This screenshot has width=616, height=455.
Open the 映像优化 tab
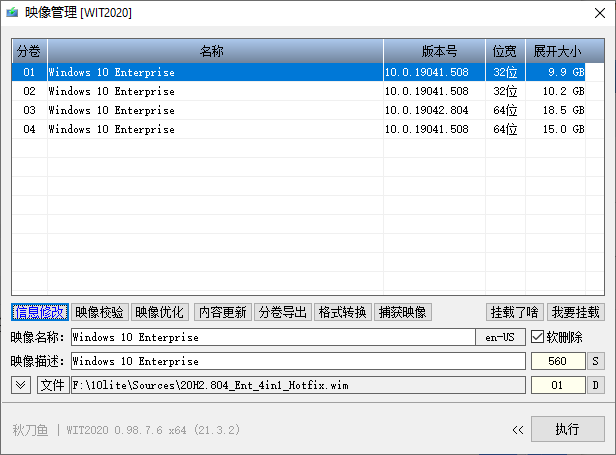pos(160,312)
